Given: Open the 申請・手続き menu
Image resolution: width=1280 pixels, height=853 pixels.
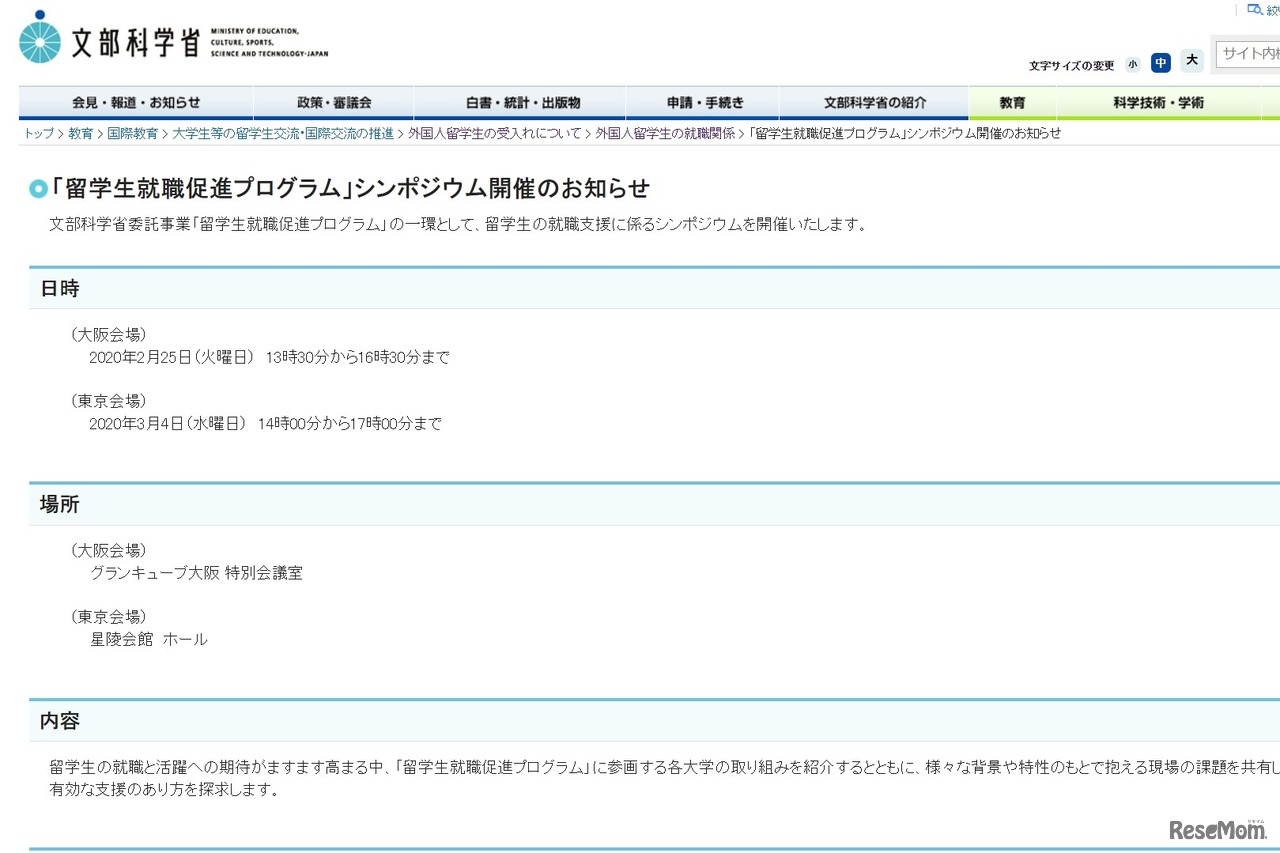Looking at the screenshot, I should pyautogui.click(x=705, y=102).
